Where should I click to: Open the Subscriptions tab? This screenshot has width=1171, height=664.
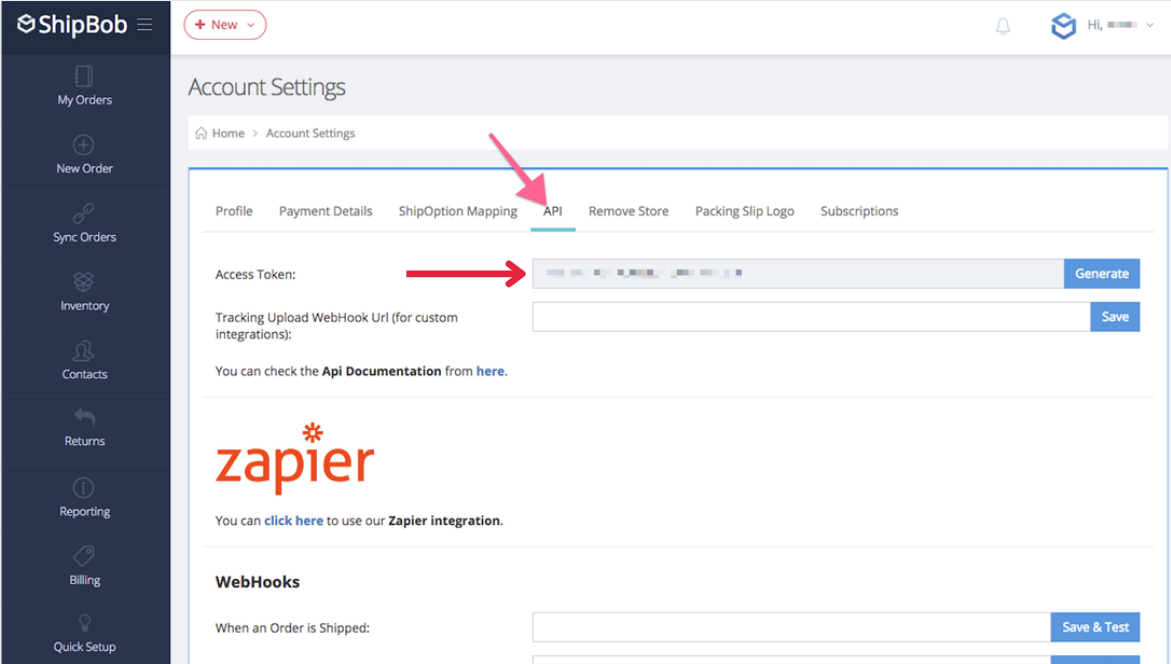(x=859, y=211)
